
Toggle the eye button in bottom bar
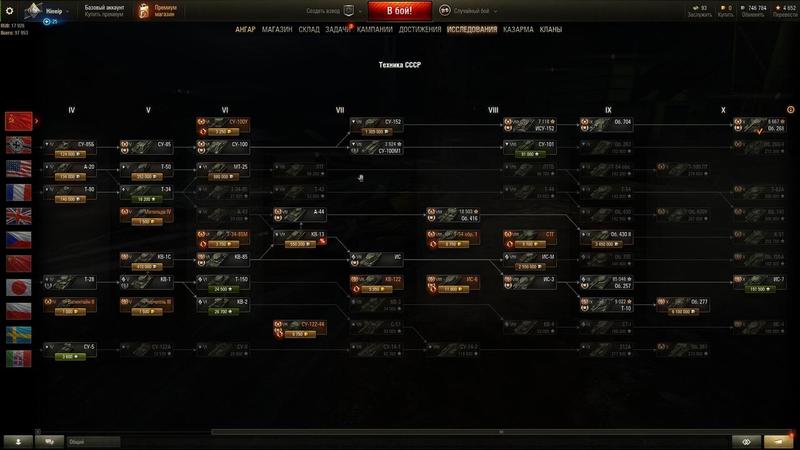pos(746,442)
